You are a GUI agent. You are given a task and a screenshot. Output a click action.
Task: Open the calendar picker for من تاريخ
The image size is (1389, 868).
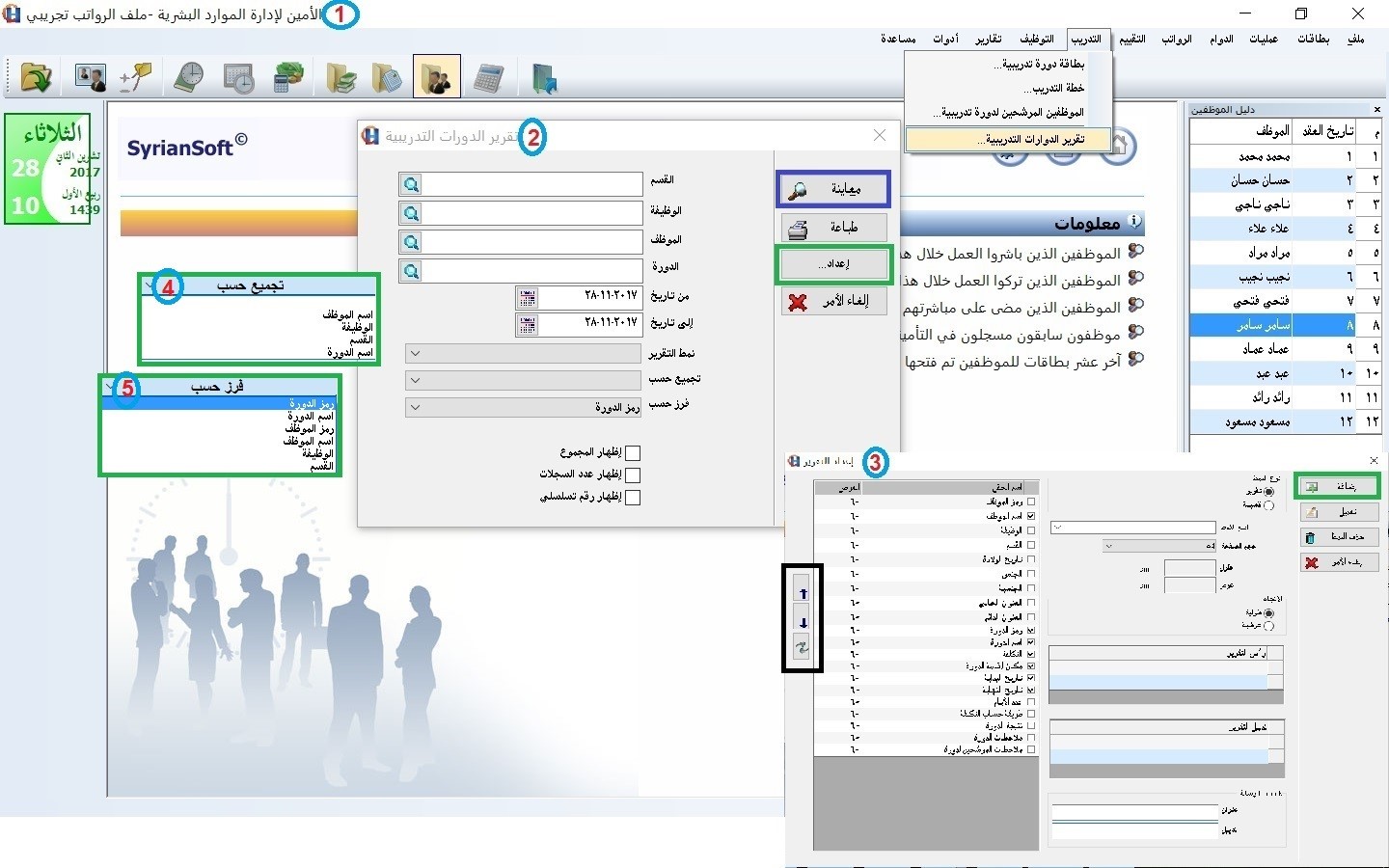click(527, 297)
